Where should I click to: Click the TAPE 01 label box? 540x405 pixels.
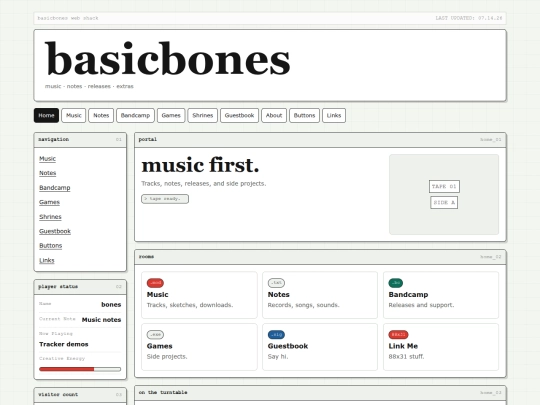click(444, 186)
